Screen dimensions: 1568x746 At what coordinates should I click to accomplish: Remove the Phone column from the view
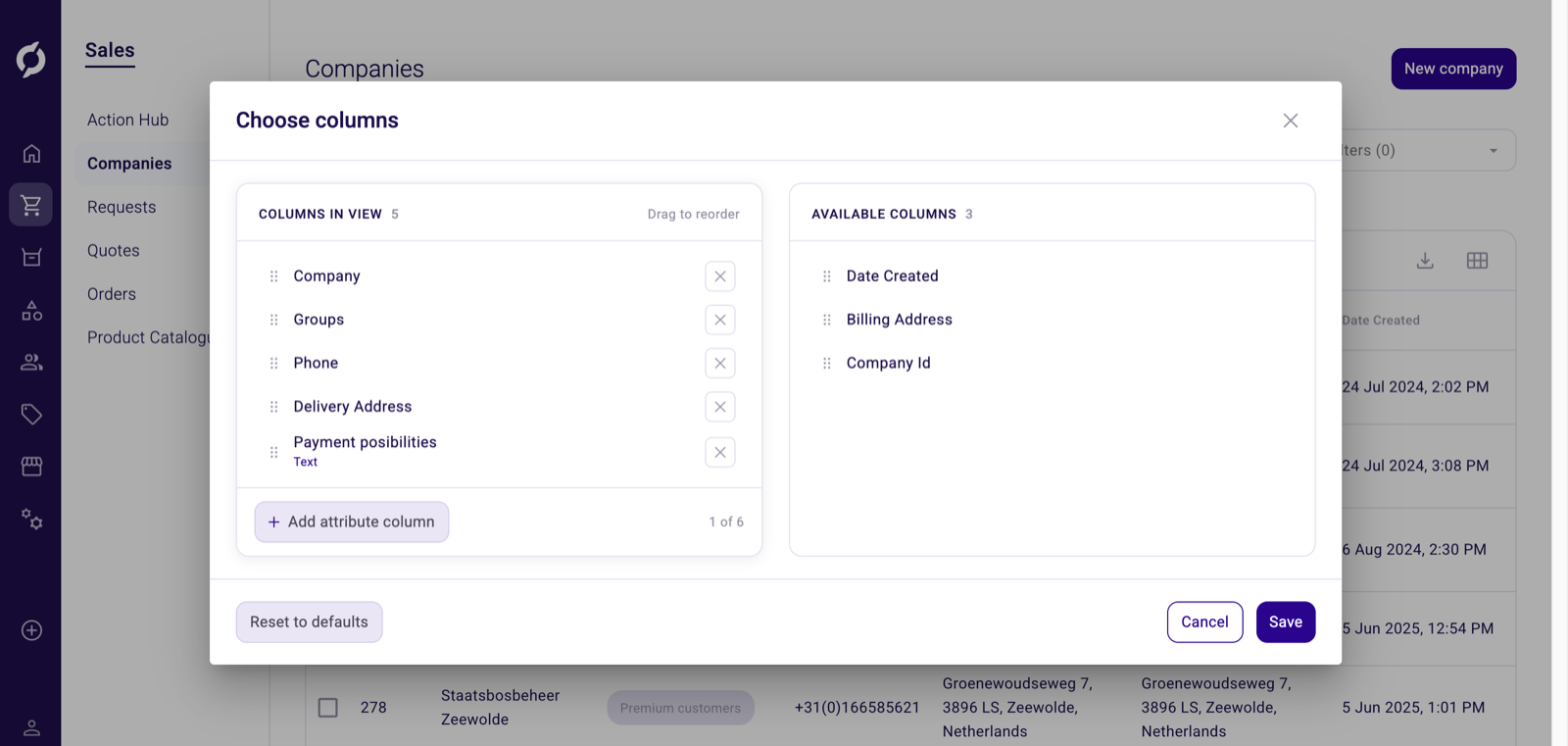pos(720,364)
